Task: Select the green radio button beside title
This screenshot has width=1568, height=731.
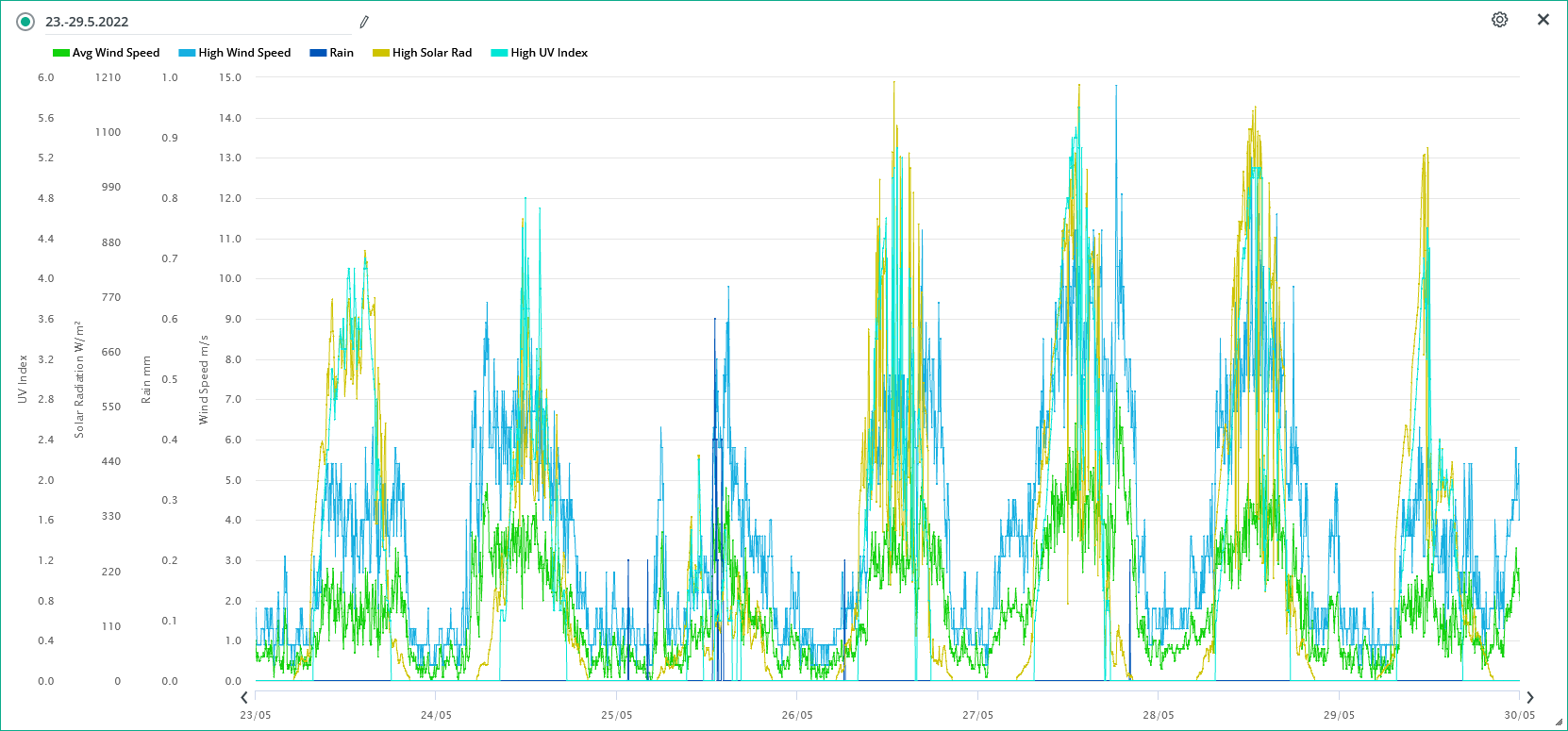Action: [x=25, y=22]
